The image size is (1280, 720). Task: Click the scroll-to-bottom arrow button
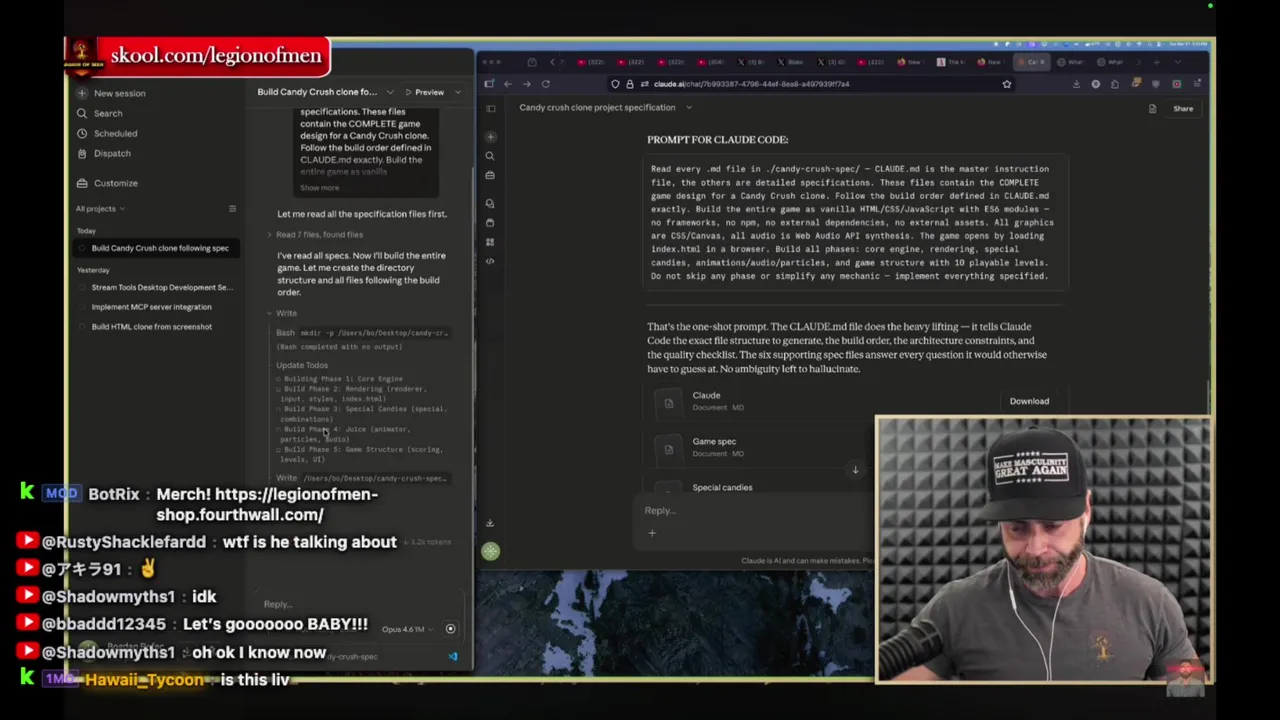(x=855, y=470)
